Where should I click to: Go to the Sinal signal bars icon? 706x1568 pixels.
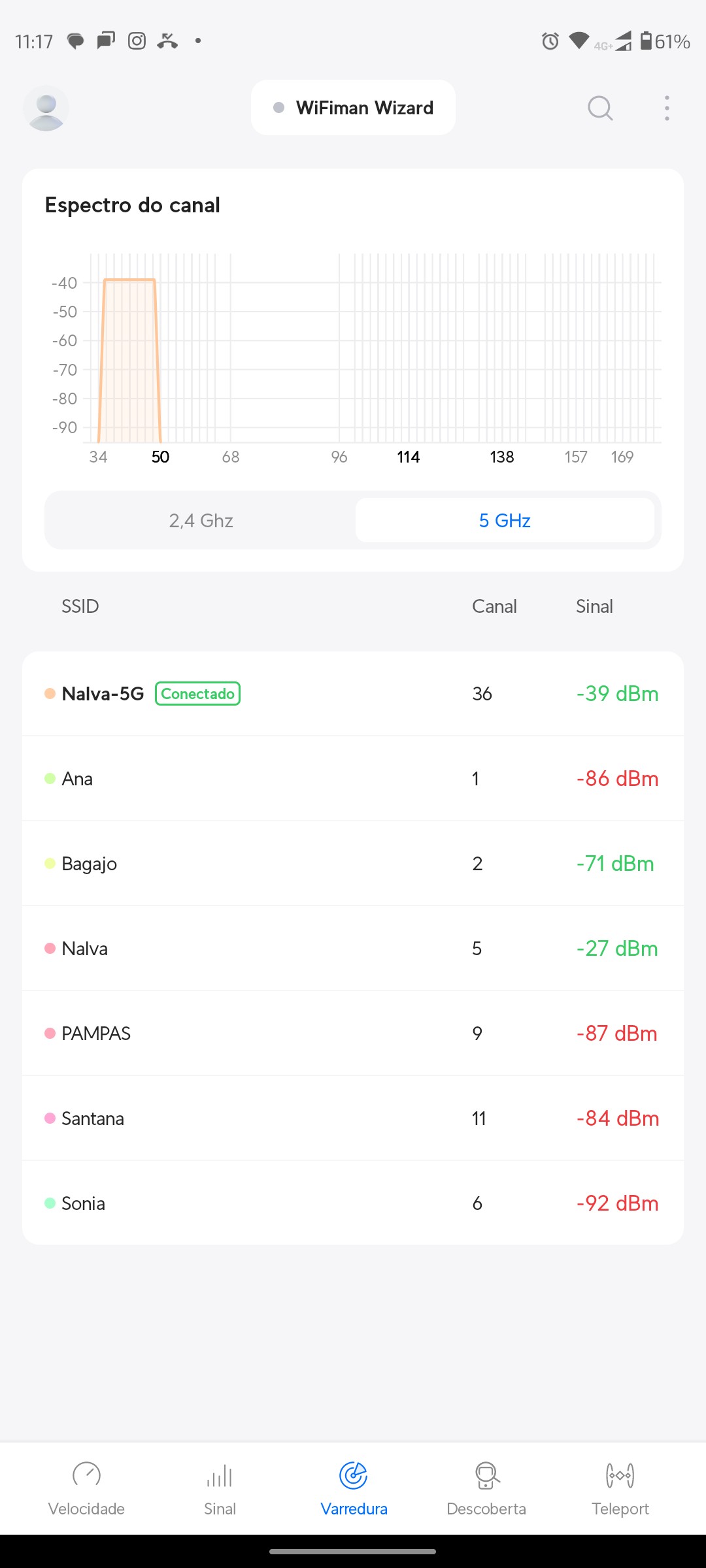(220, 1475)
